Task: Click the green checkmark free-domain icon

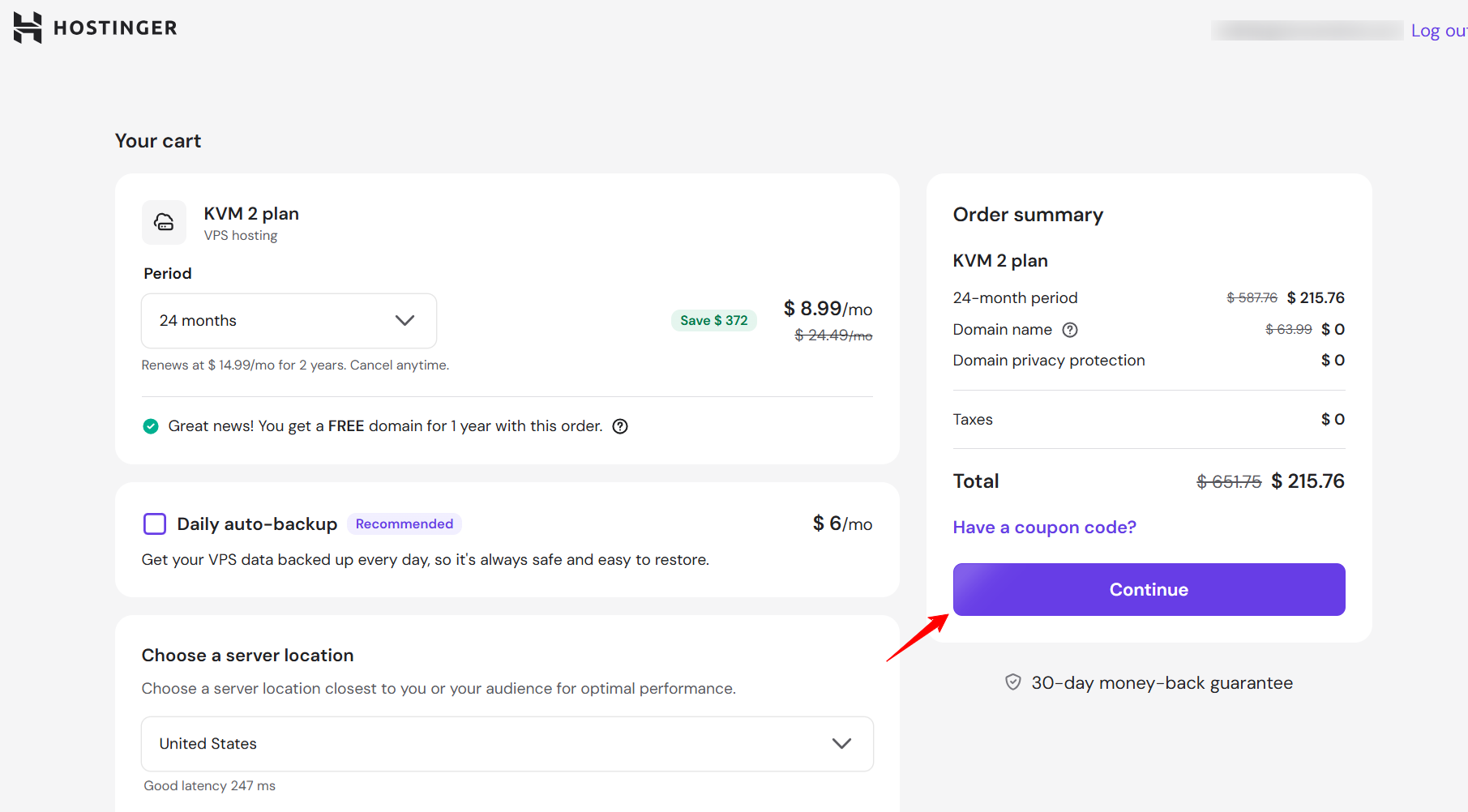Action: pos(151,426)
